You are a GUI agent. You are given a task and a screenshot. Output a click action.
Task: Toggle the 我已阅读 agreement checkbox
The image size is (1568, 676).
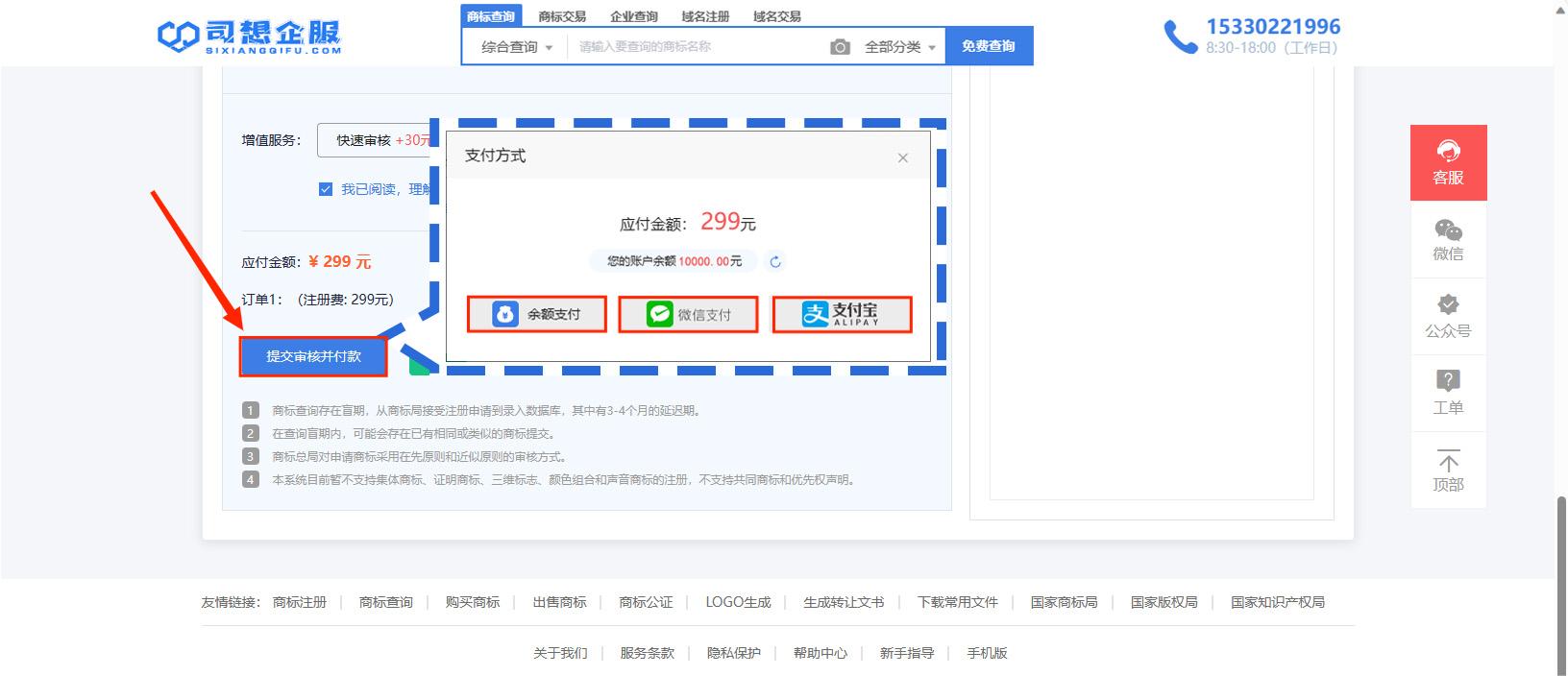click(x=326, y=189)
